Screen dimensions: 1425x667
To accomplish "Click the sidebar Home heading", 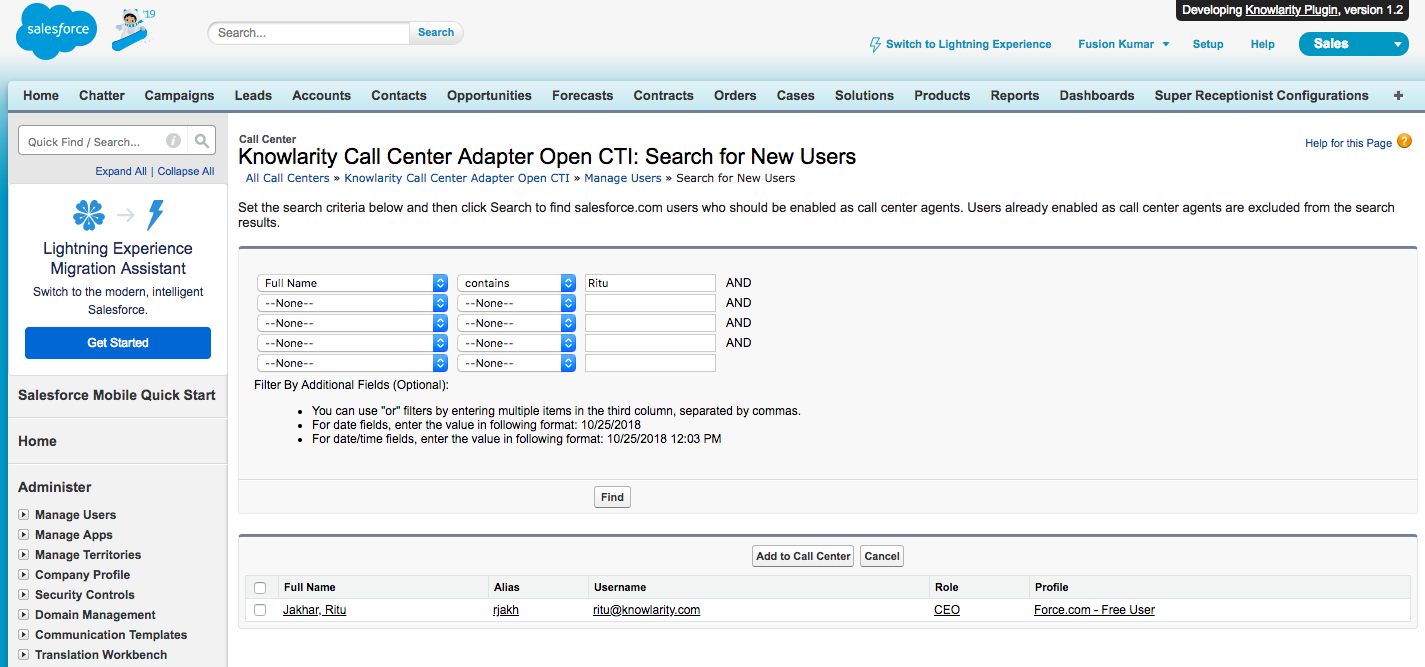I will tap(37, 441).
